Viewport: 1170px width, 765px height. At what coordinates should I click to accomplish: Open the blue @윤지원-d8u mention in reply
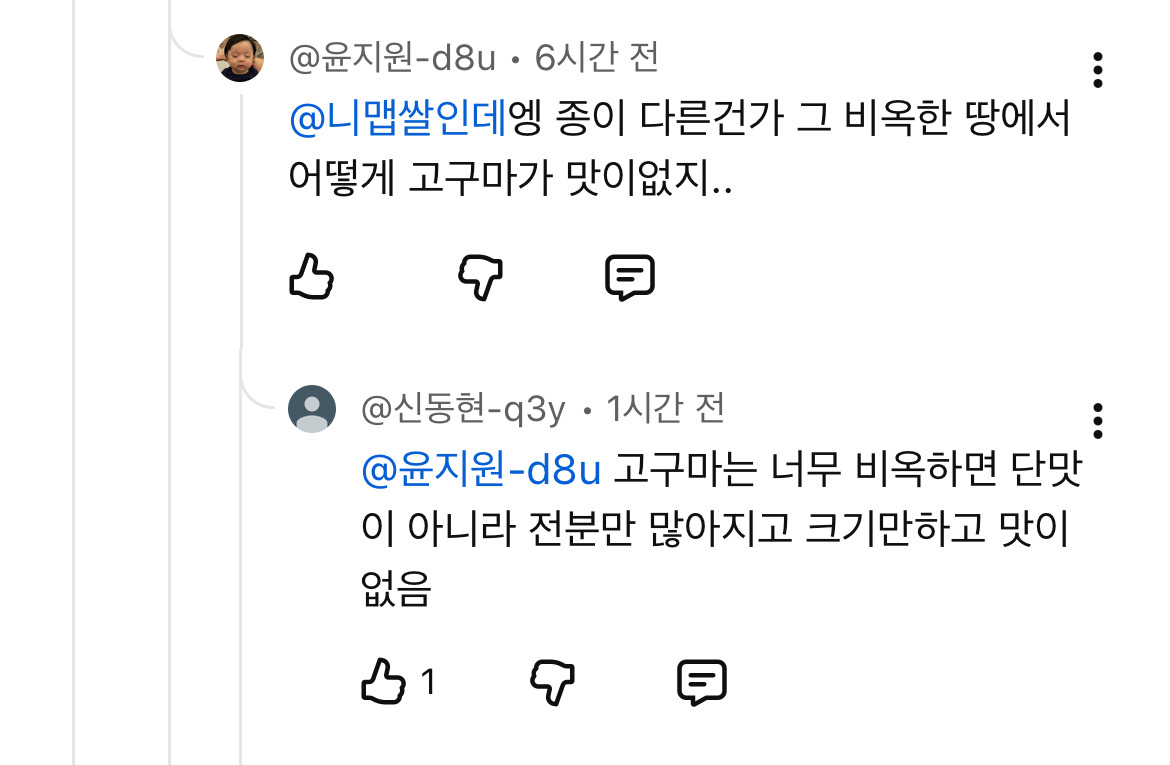481,469
